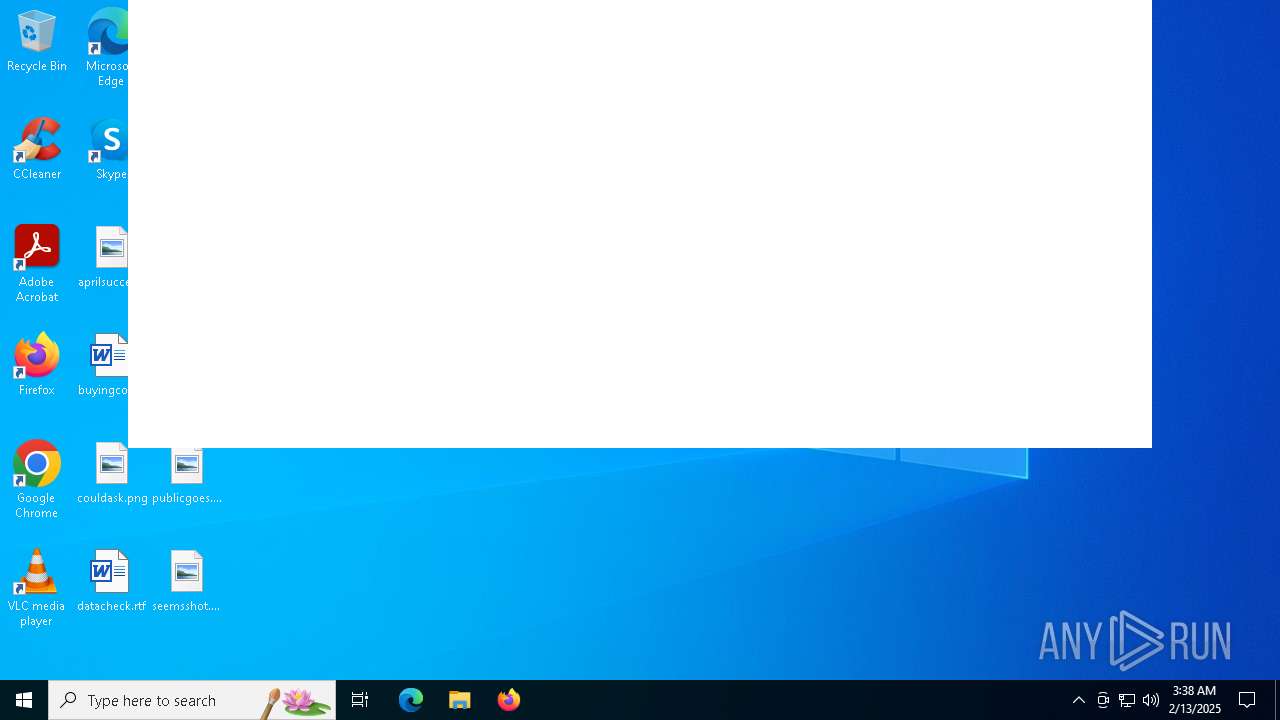Select the datacheck.rtf file on desktop
1280x720 pixels.
[112, 581]
